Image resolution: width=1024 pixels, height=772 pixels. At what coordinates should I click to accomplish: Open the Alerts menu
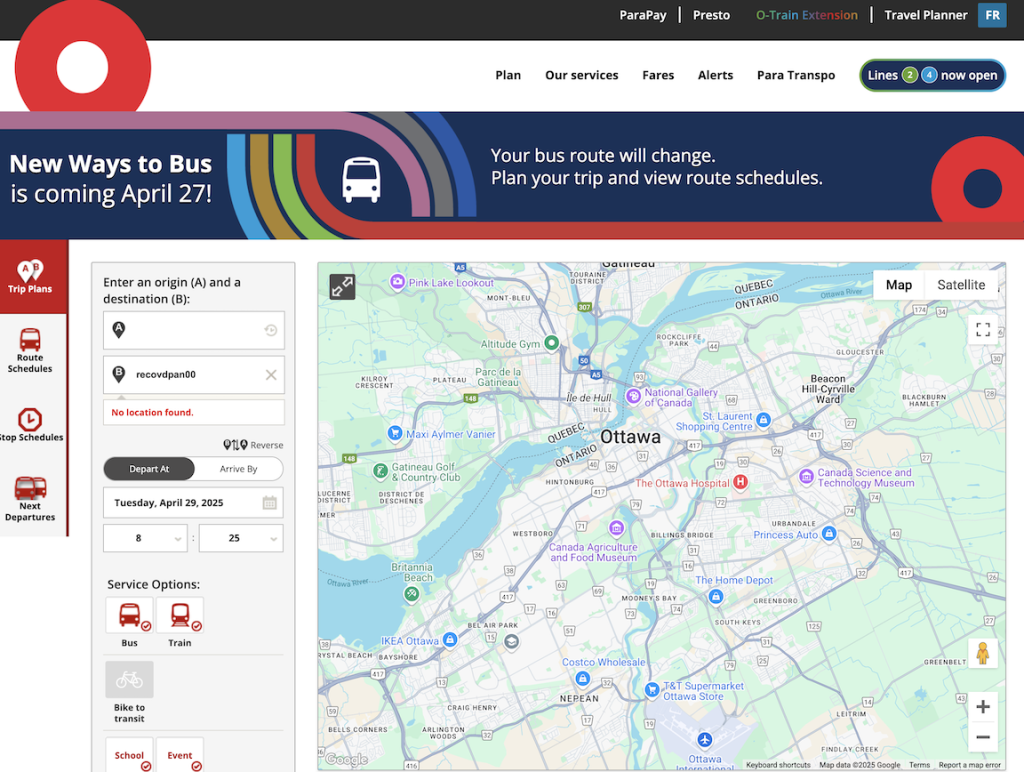pyautogui.click(x=715, y=75)
